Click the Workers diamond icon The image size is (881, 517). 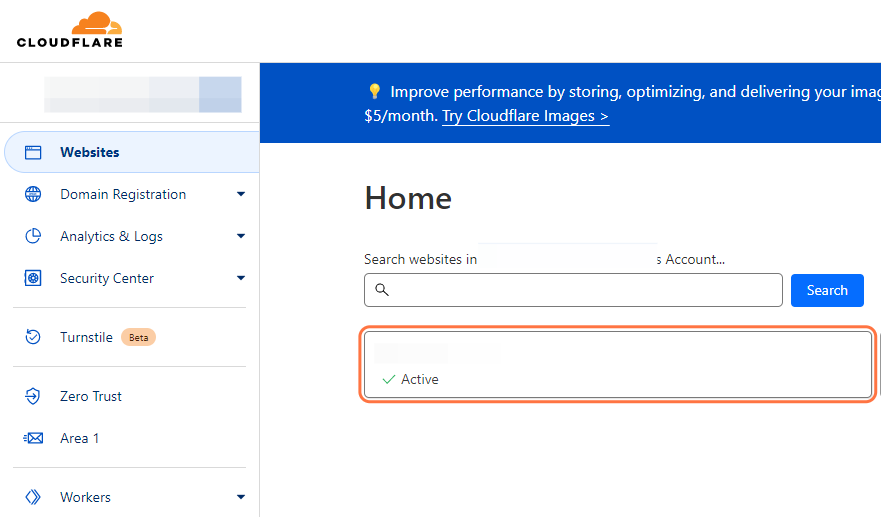[x=33, y=497]
